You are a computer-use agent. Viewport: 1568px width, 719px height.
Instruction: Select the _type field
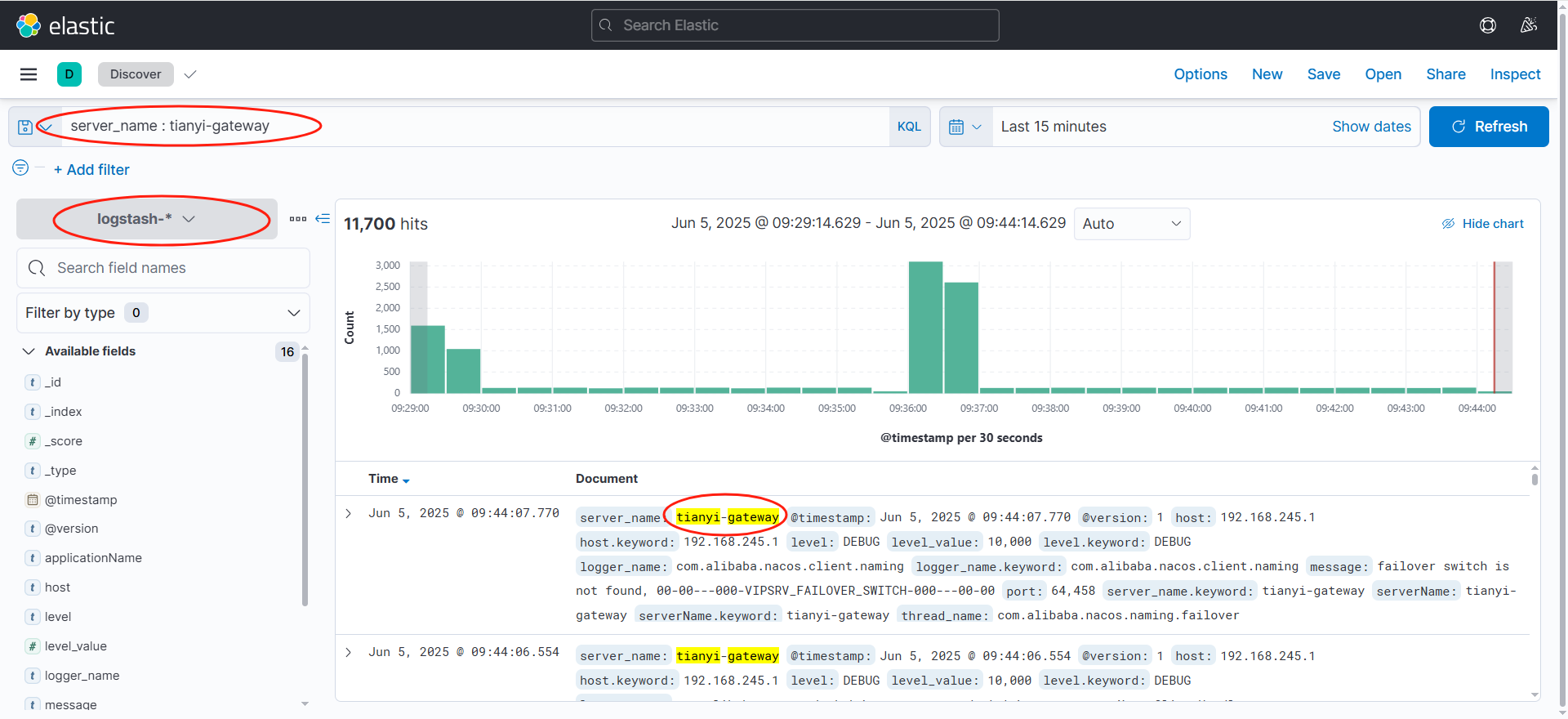[x=60, y=471]
